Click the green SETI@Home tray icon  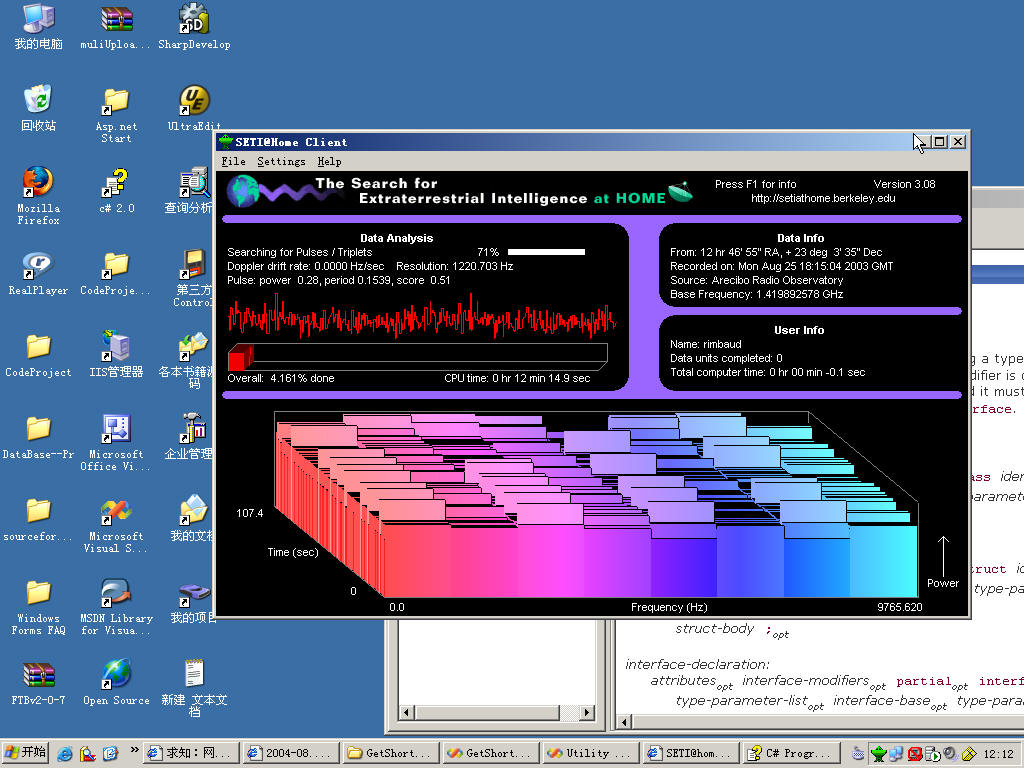[x=879, y=754]
